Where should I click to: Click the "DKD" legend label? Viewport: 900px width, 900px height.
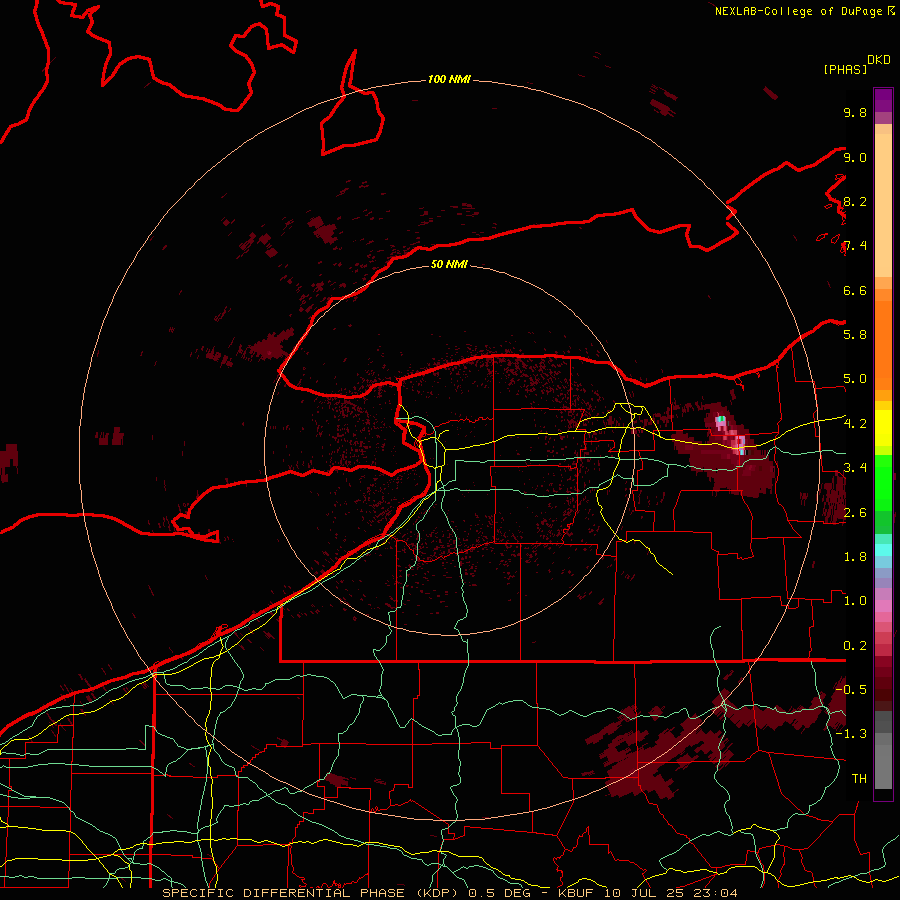879,60
